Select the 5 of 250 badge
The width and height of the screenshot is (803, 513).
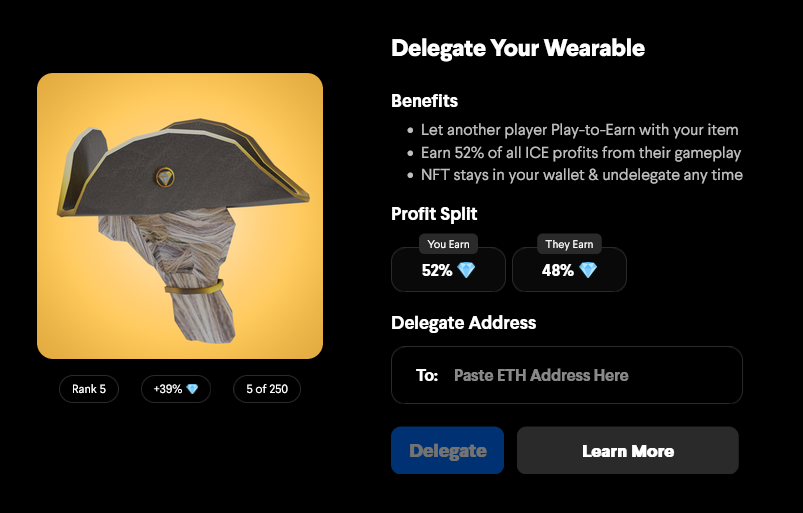(267, 389)
